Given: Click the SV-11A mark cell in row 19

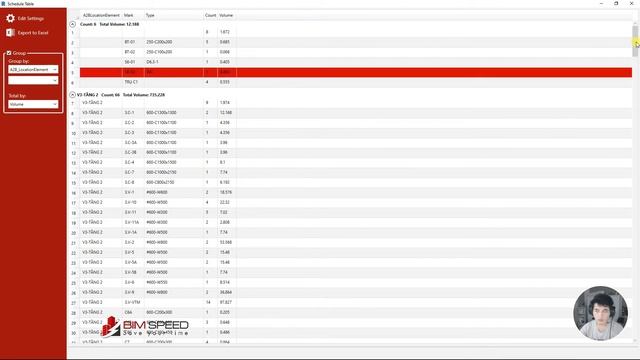Looking at the screenshot, I should point(133,222).
